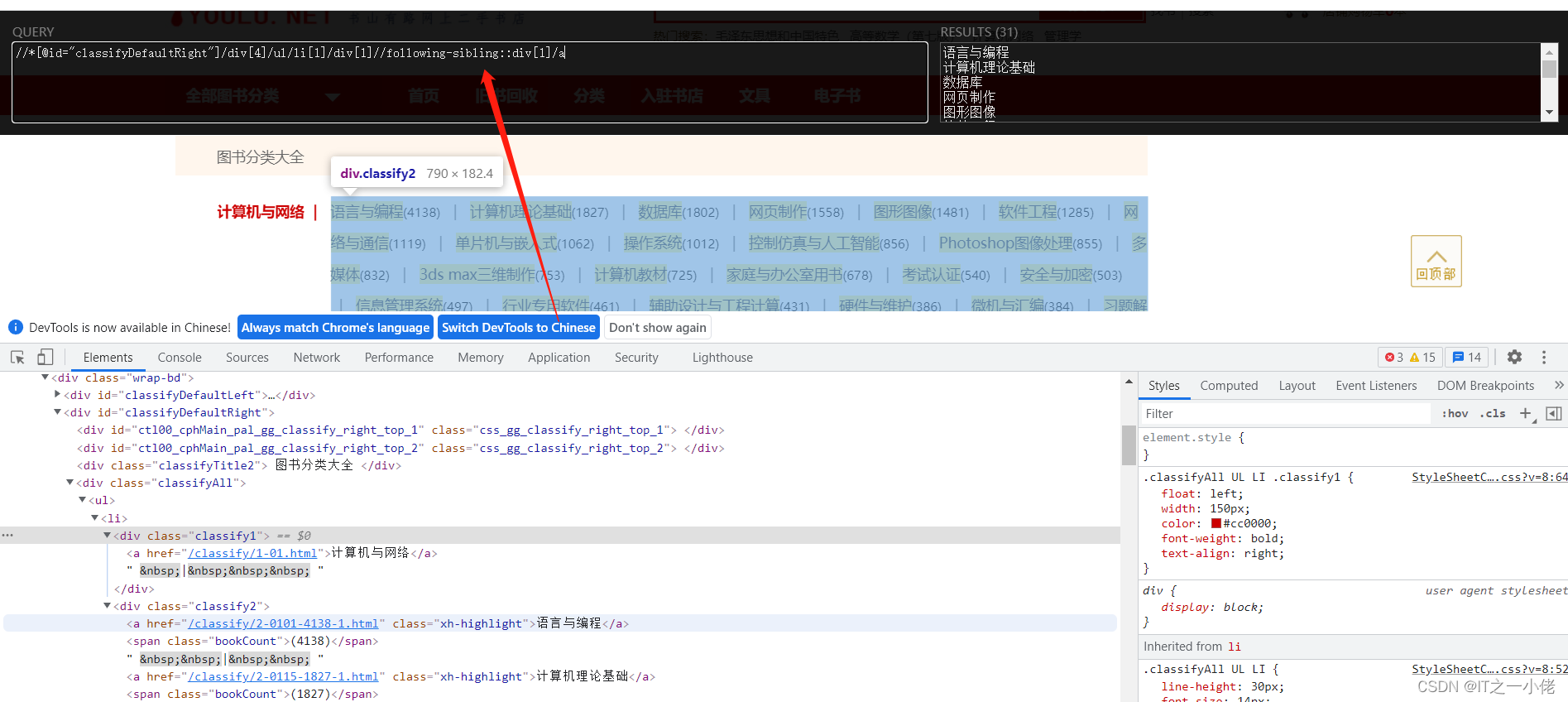The width and height of the screenshot is (1568, 702).
Task: Collapse the classify2 div node
Action: 107,606
